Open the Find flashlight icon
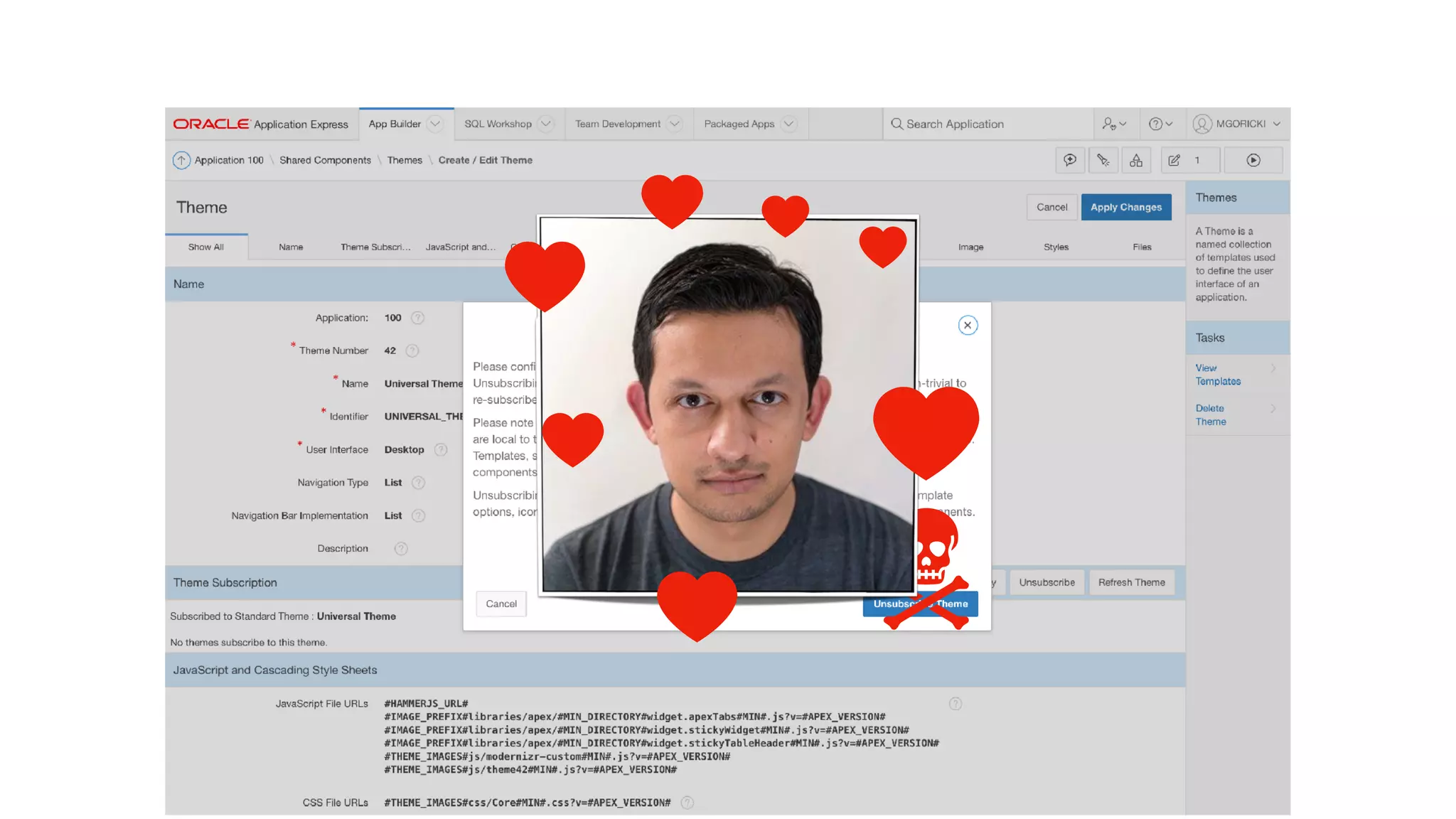 point(1103,160)
